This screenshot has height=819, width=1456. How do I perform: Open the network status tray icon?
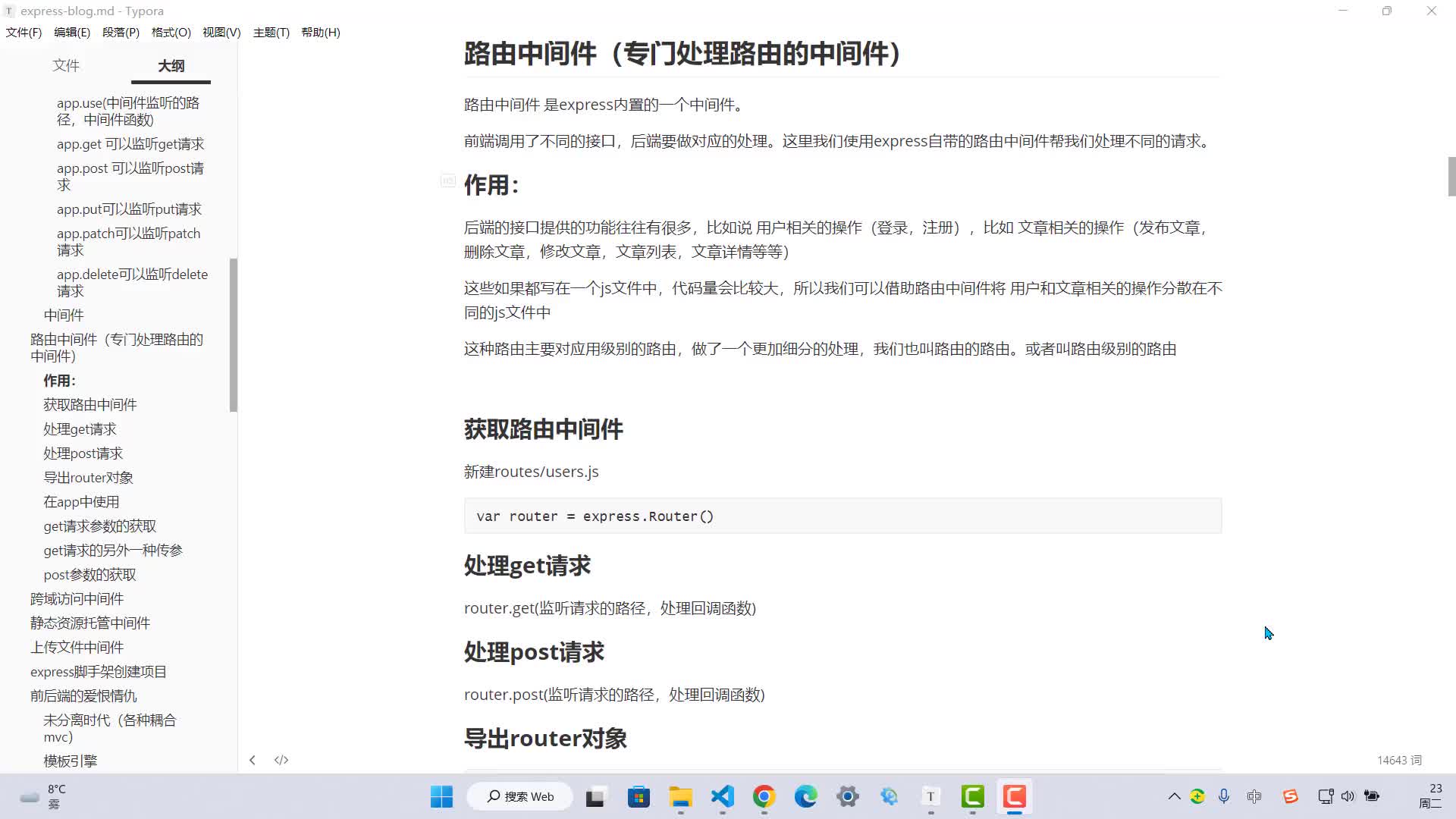pos(1326,796)
